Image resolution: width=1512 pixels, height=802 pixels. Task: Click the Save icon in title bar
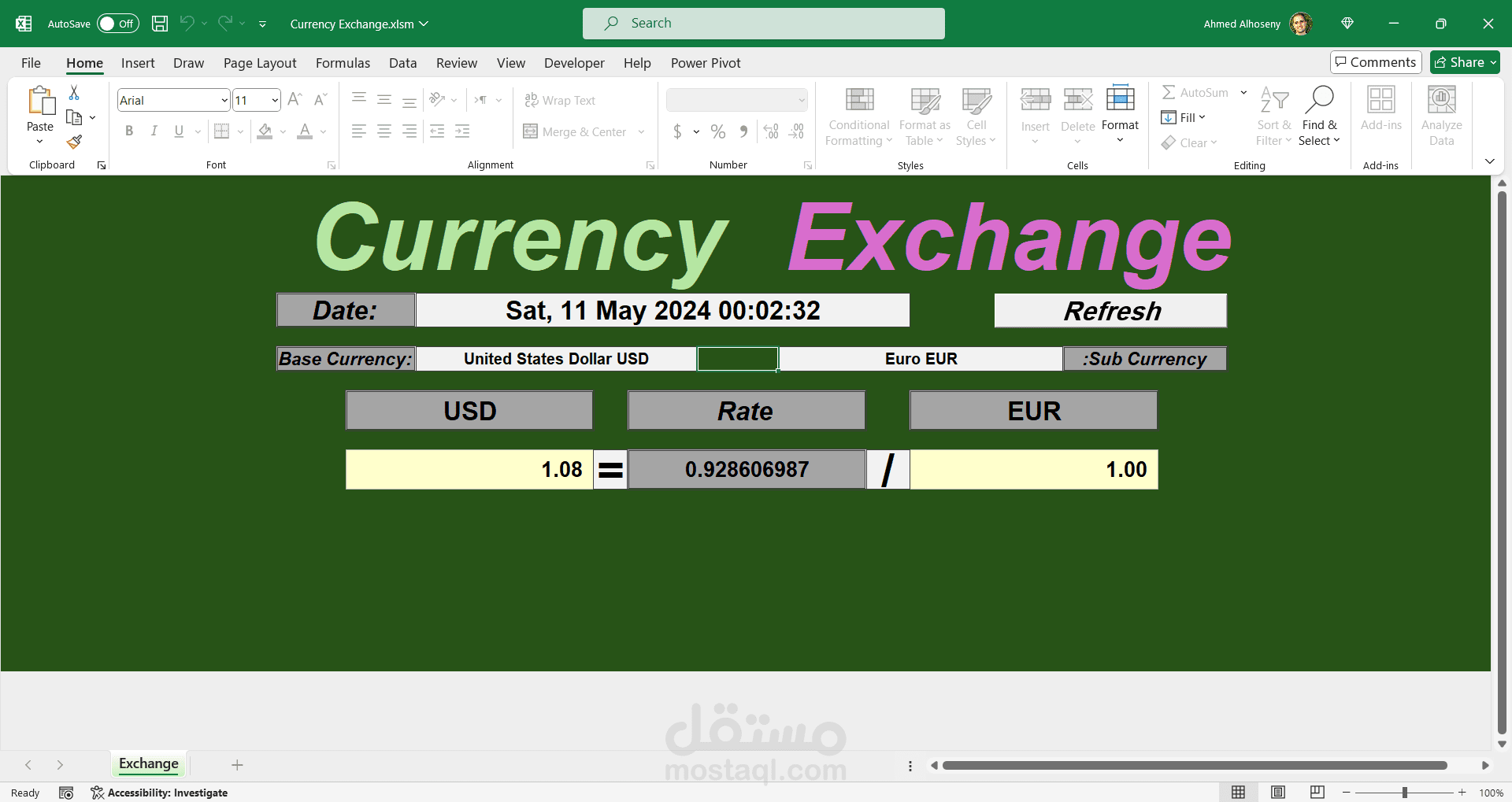[x=160, y=24]
